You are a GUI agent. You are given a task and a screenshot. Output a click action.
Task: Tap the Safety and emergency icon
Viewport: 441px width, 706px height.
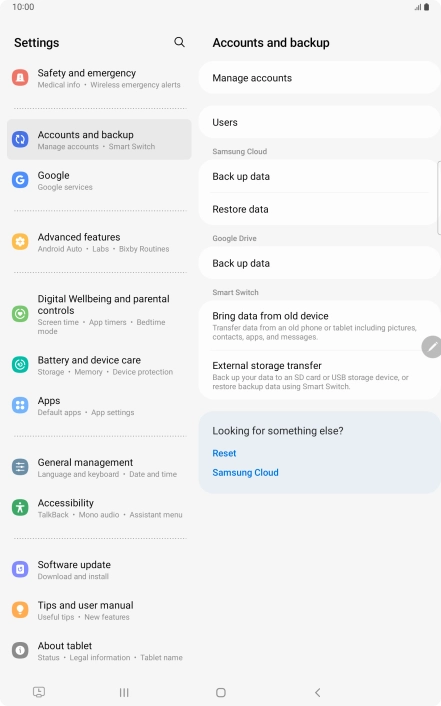[x=20, y=78]
